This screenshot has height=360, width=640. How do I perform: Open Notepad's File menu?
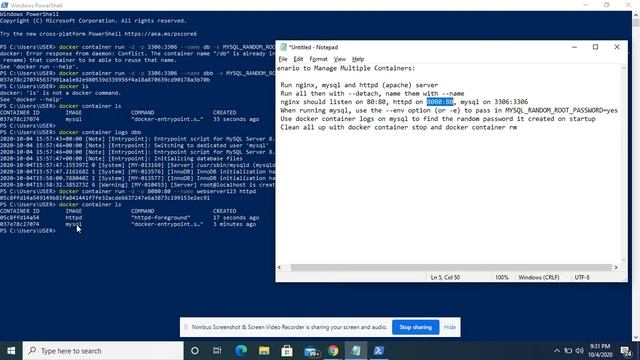(x=283, y=59)
